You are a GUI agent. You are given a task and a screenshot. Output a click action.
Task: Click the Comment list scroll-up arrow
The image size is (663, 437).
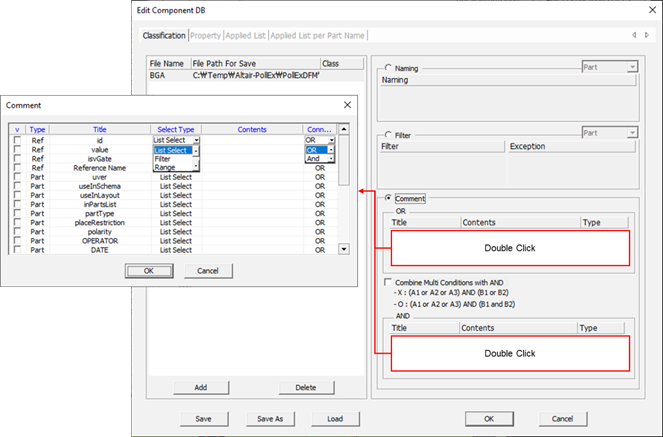click(x=344, y=129)
